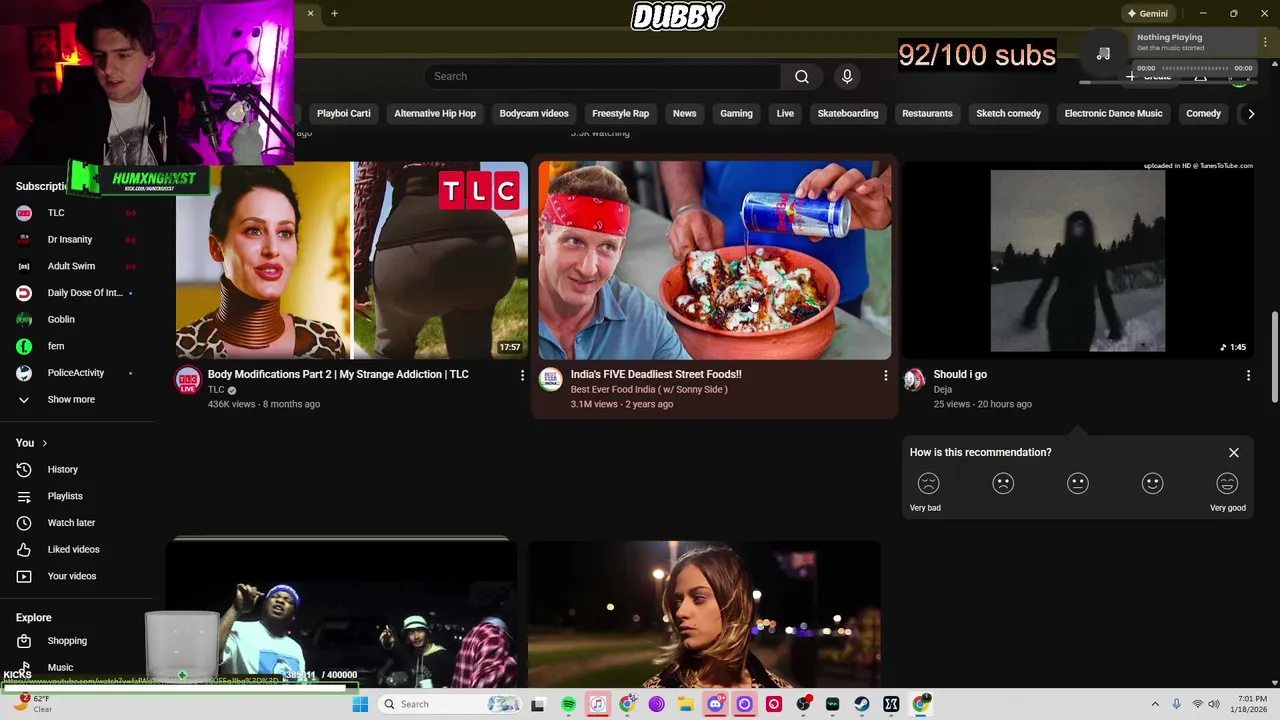Open Discord from the taskbar
Image resolution: width=1280 pixels, height=720 pixels.
click(x=715, y=704)
